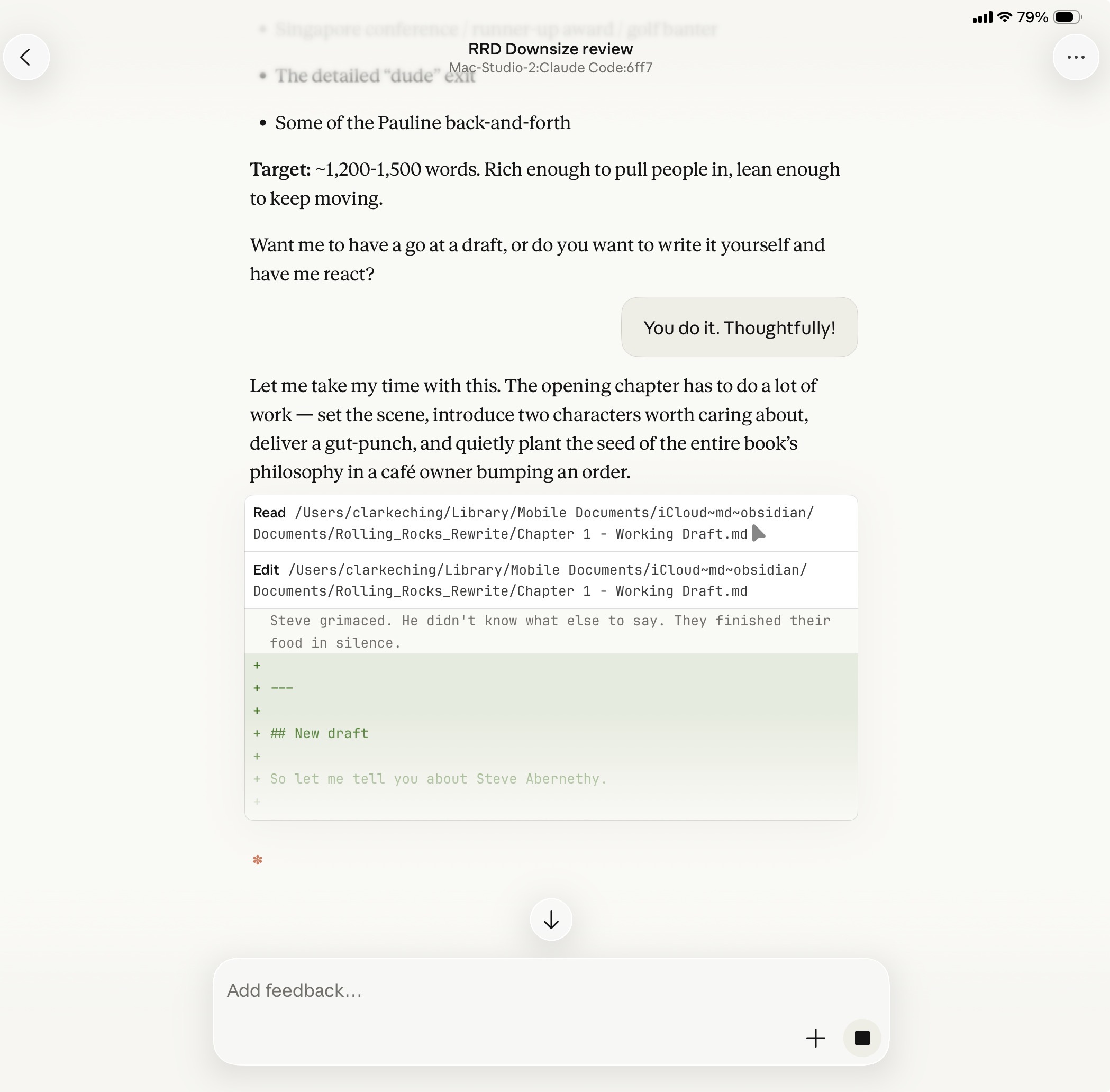Expand the Read Chapter 1 Working Draft row

click(x=533, y=524)
